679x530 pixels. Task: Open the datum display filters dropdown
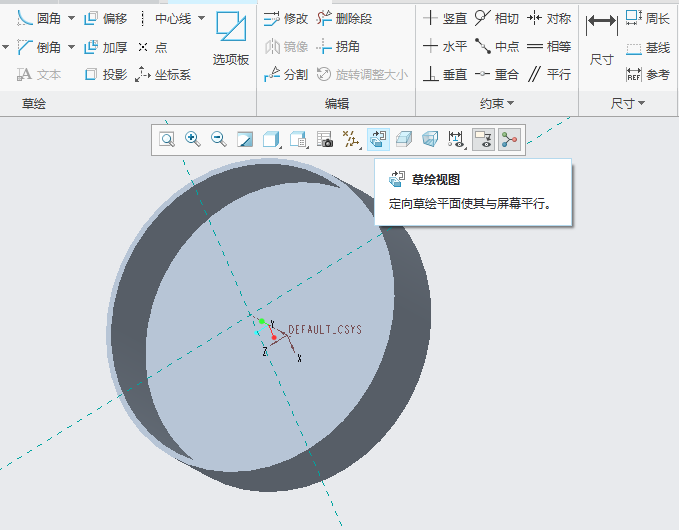pyautogui.click(x=352, y=139)
